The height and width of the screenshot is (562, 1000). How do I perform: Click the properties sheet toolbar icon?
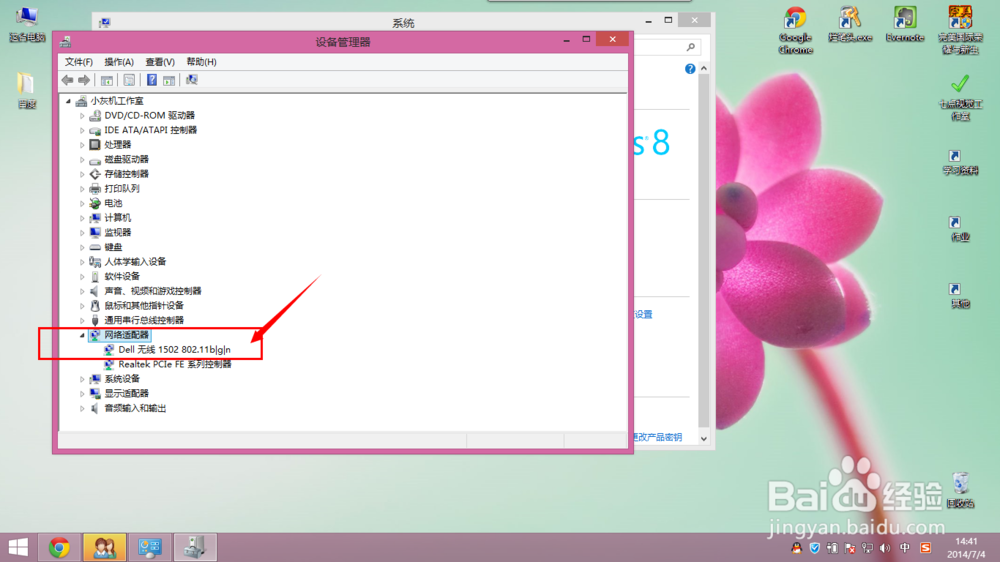pyautogui.click(x=129, y=80)
